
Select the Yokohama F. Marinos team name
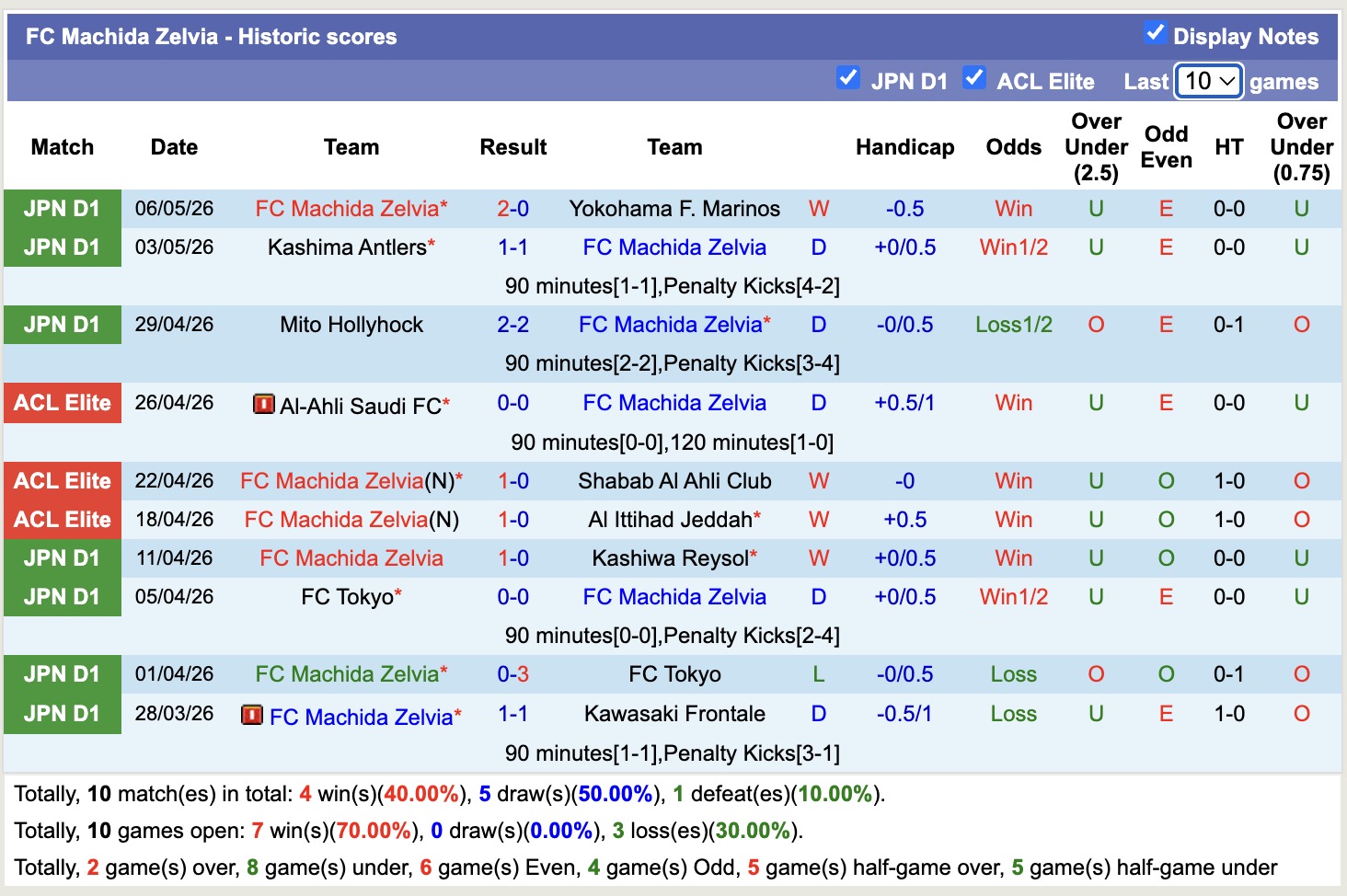[x=674, y=209]
